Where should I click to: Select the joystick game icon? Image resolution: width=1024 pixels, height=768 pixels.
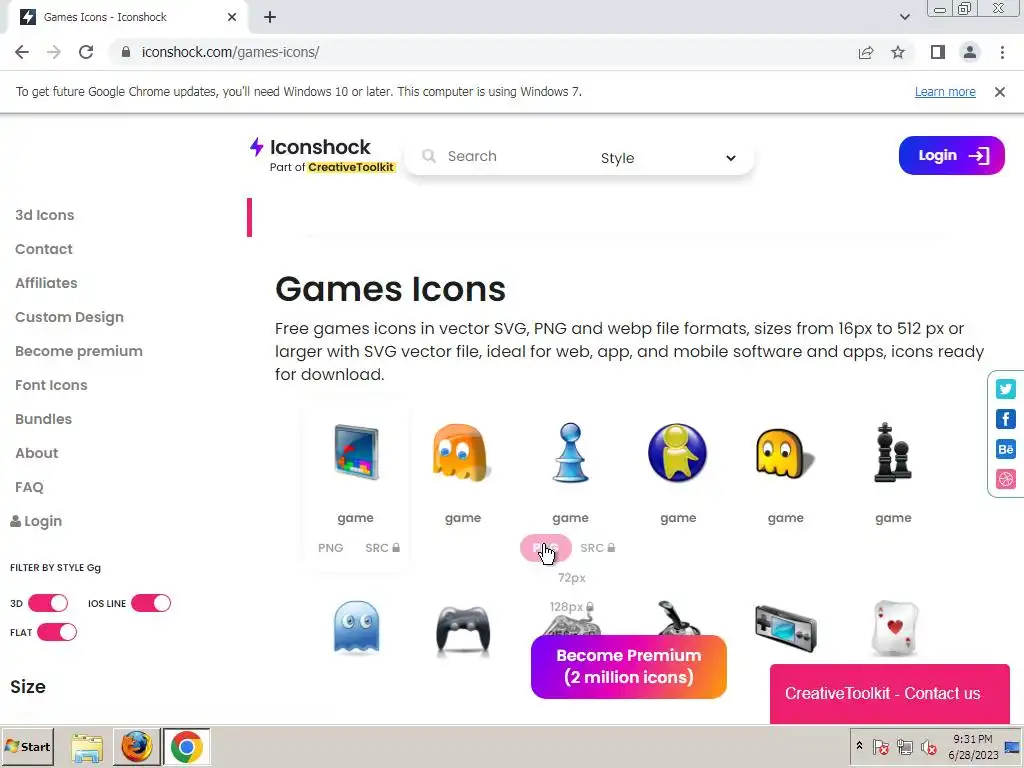click(x=679, y=617)
